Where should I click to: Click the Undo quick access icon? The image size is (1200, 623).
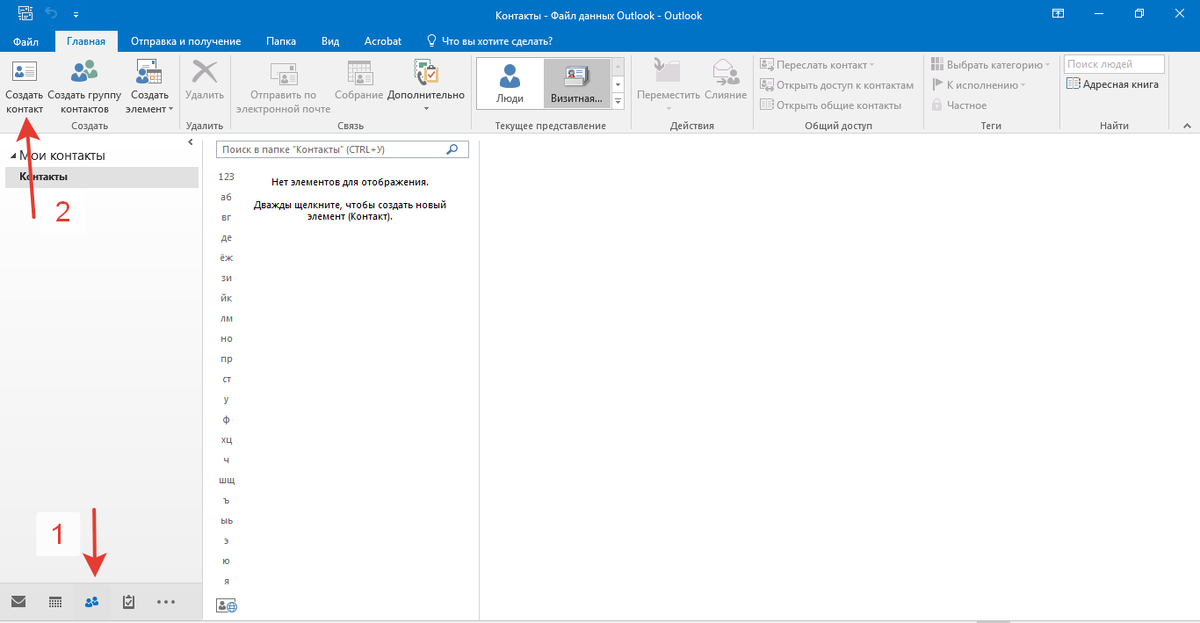click(51, 14)
